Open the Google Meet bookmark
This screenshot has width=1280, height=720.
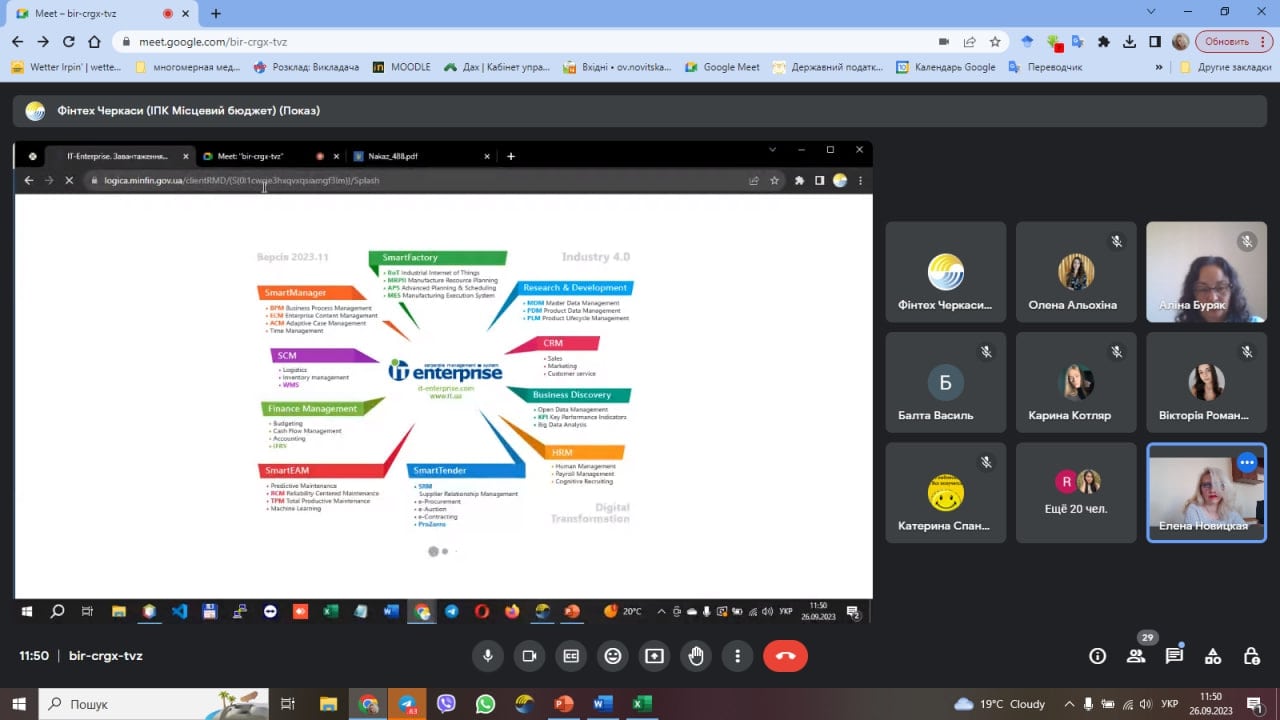[x=722, y=67]
